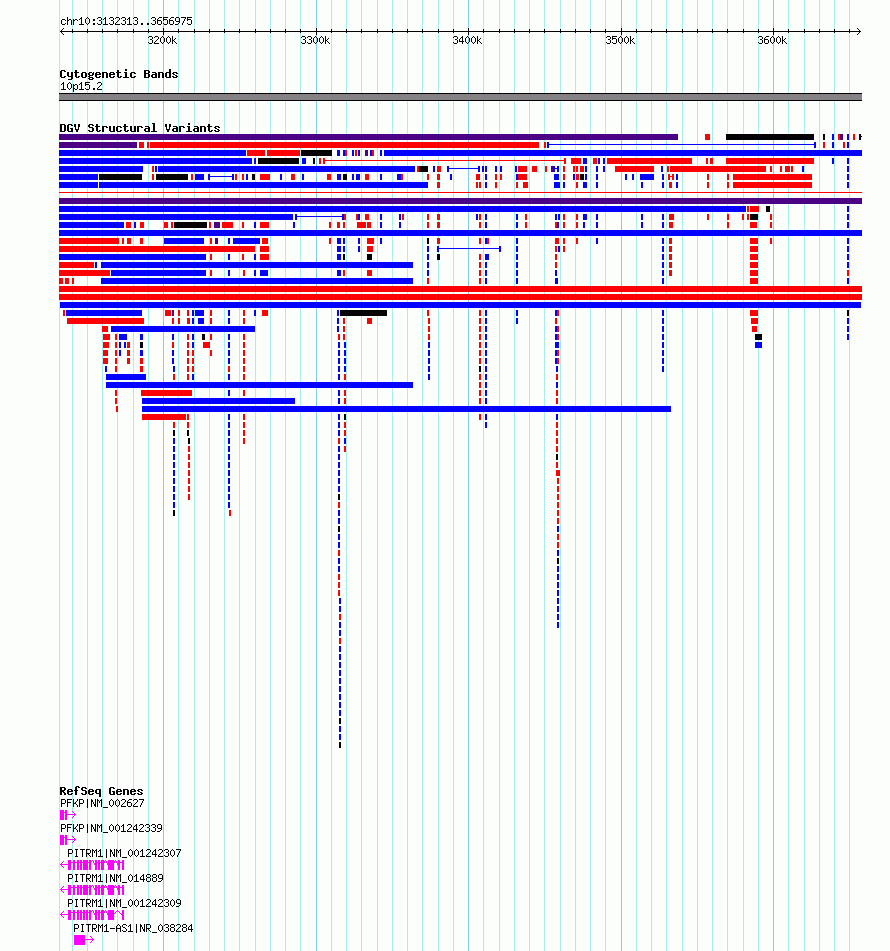The height and width of the screenshot is (951, 890).
Task: Click the 3600k ruler label
Action: click(x=772, y=41)
